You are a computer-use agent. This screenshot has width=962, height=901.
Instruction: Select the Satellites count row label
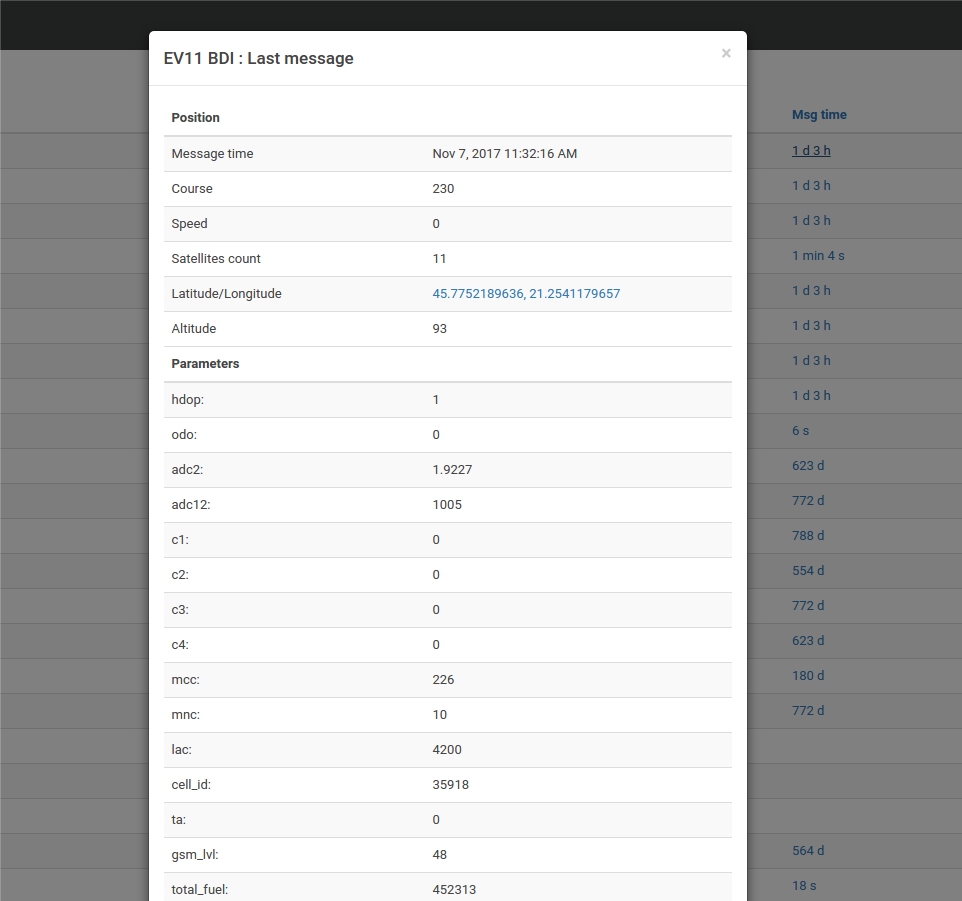pos(216,259)
